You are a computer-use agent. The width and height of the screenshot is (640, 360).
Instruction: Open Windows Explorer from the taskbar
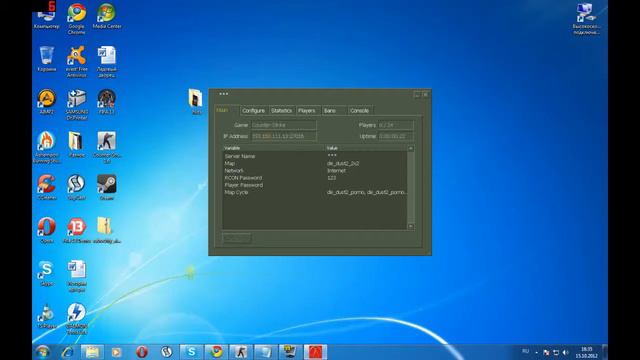coord(92,352)
